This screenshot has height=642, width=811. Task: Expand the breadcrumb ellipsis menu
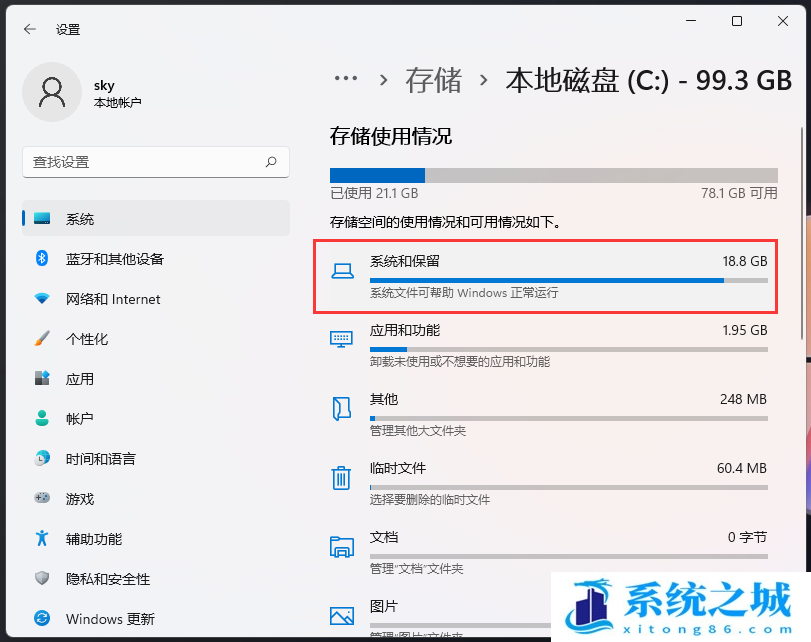click(346, 79)
